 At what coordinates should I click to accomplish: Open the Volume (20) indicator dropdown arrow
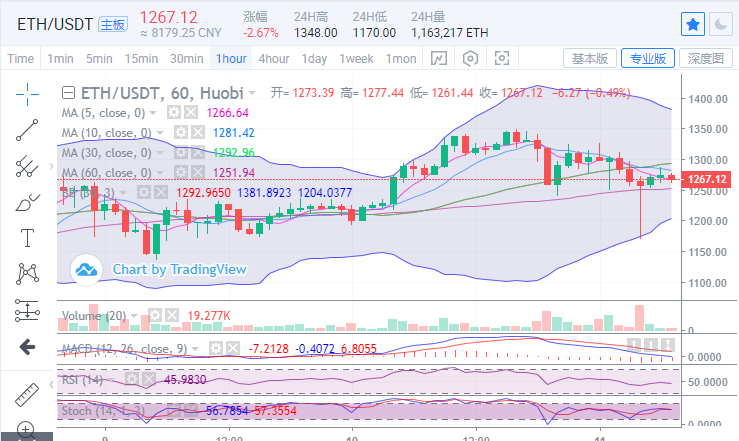pyautogui.click(x=136, y=315)
